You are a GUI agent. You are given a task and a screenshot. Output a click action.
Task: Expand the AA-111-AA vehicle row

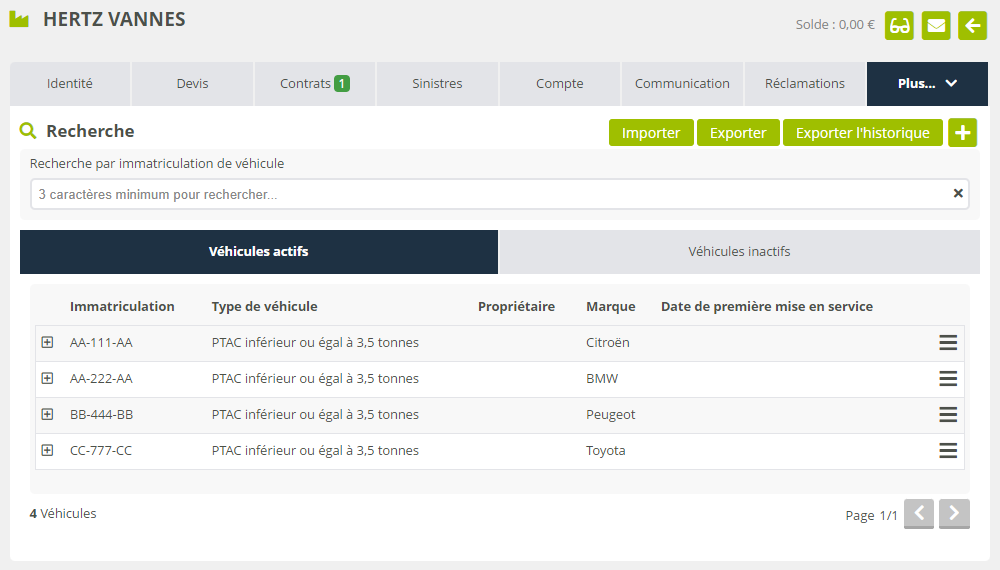(x=47, y=342)
